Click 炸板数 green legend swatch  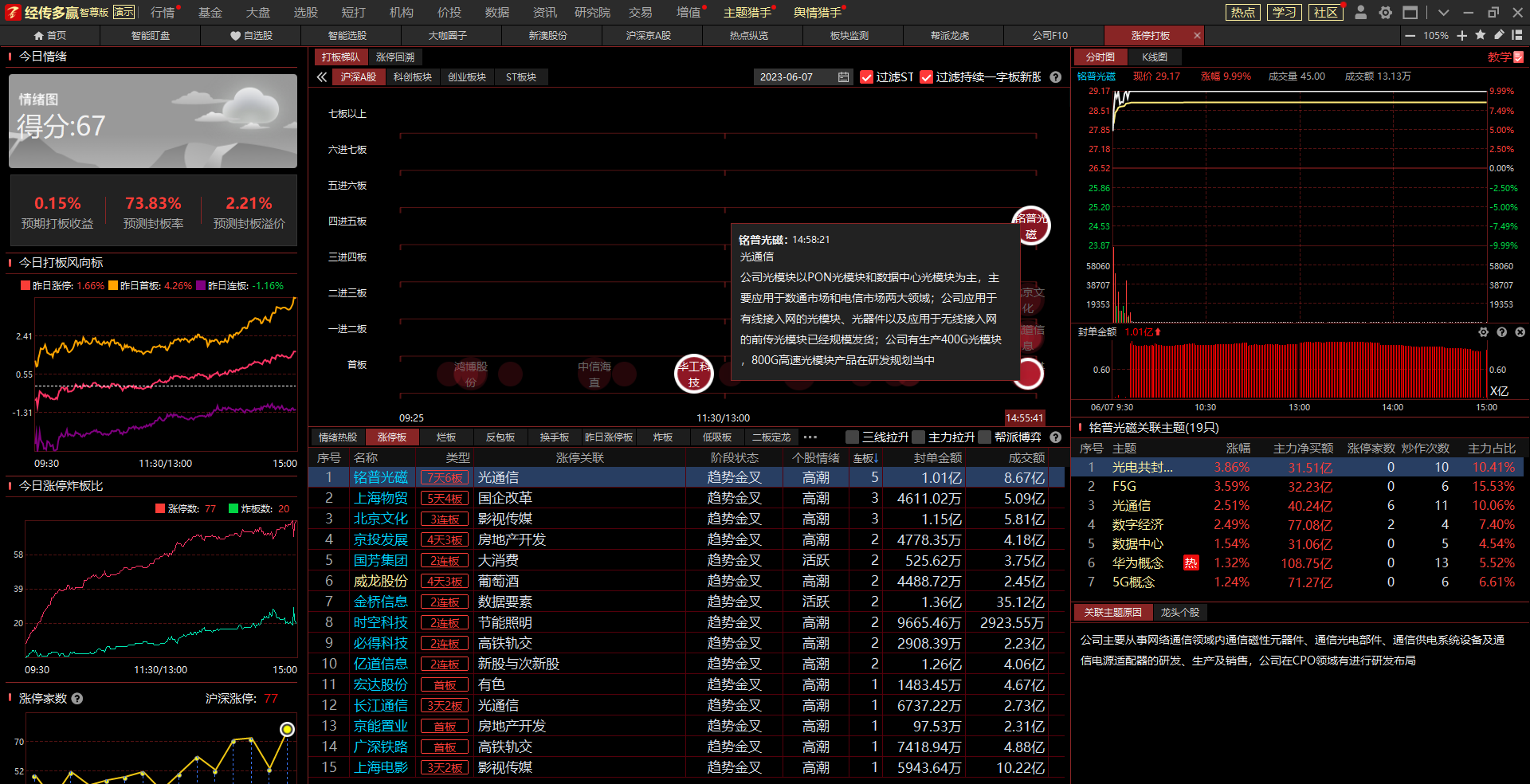(233, 508)
